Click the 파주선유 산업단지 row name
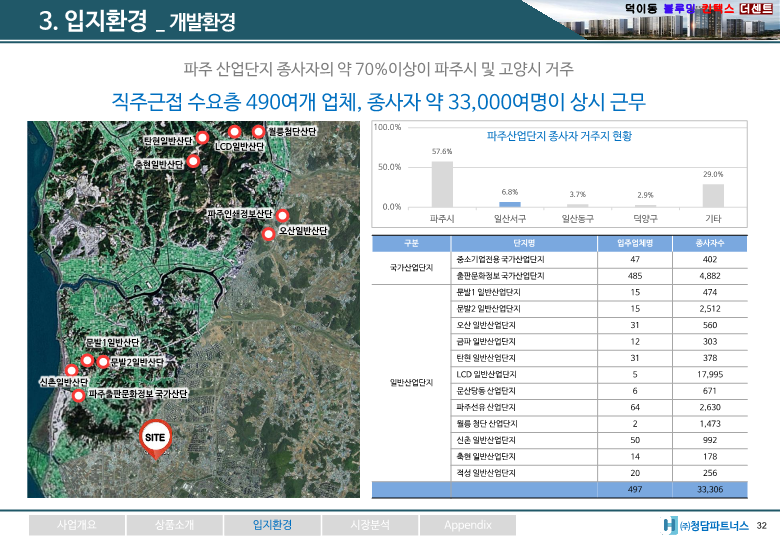The image size is (780, 540). point(486,407)
